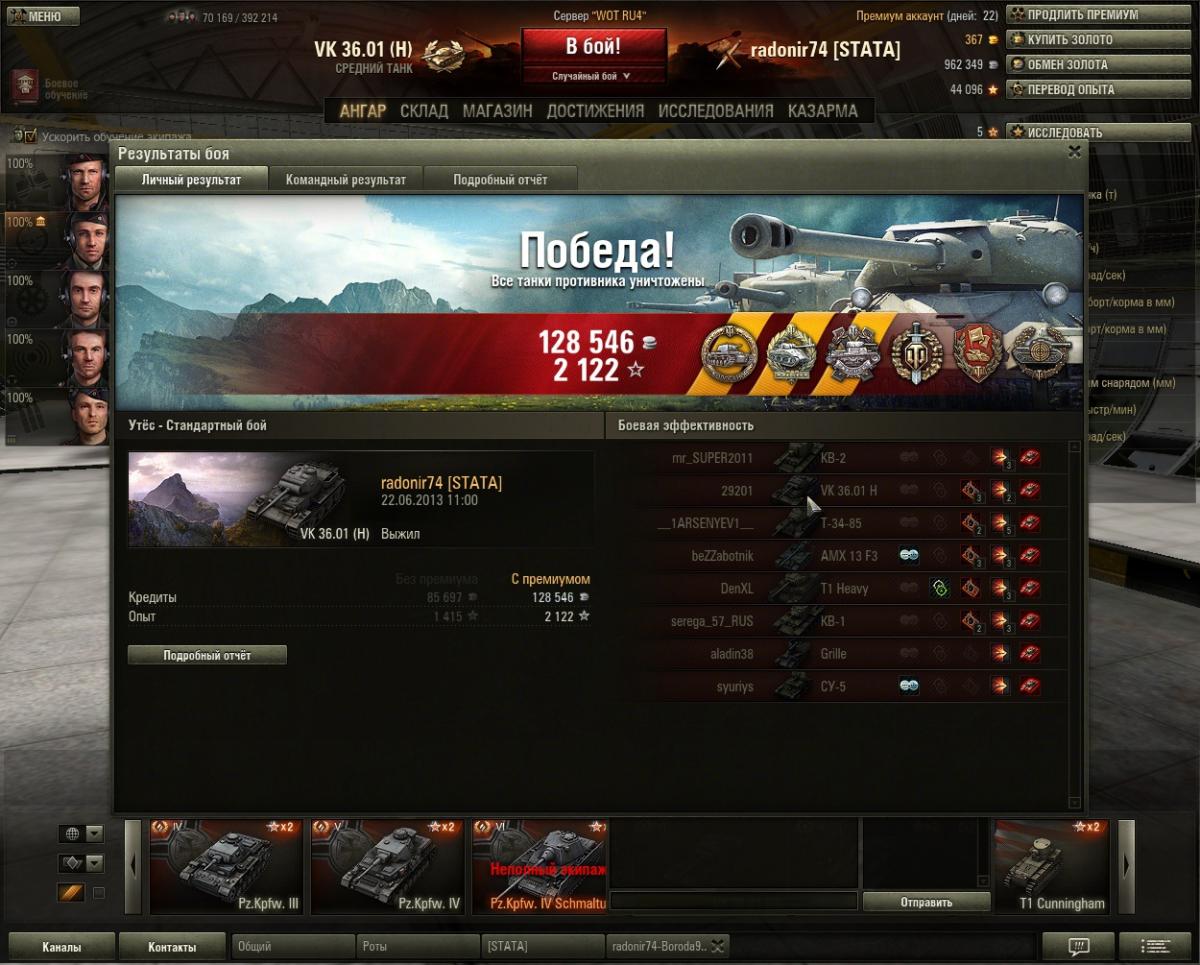Image resolution: width=1200 pixels, height=965 pixels.
Task: Click the Mastery badge medal in banner
Action: click(x=730, y=354)
